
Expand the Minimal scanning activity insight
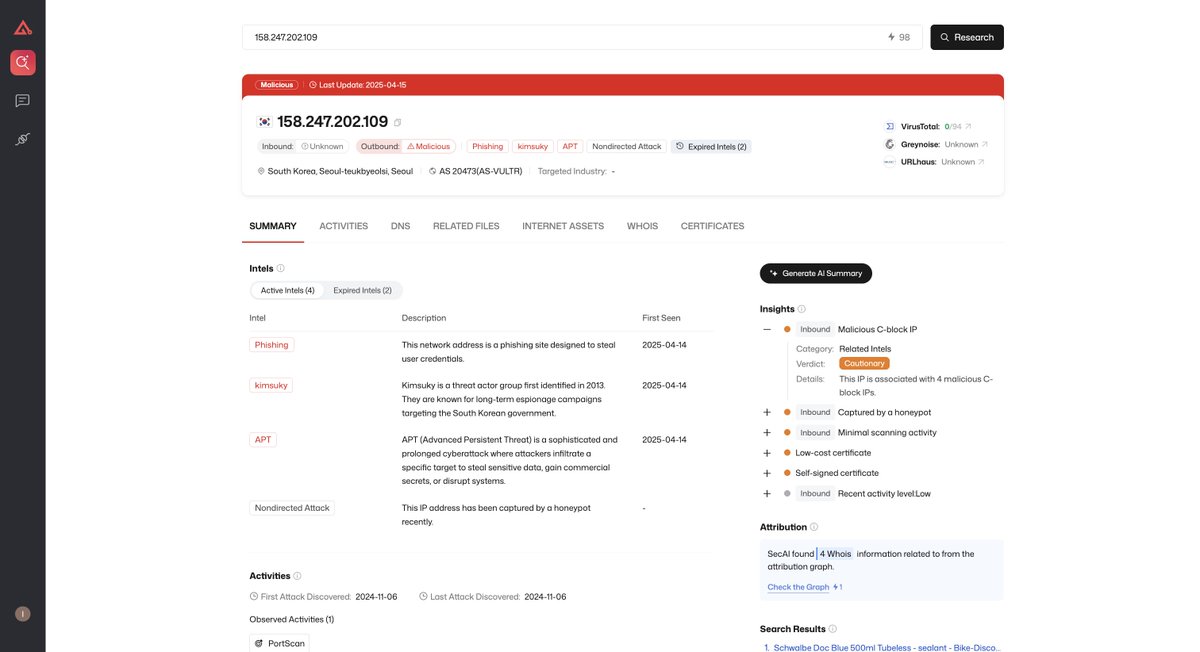pos(767,433)
